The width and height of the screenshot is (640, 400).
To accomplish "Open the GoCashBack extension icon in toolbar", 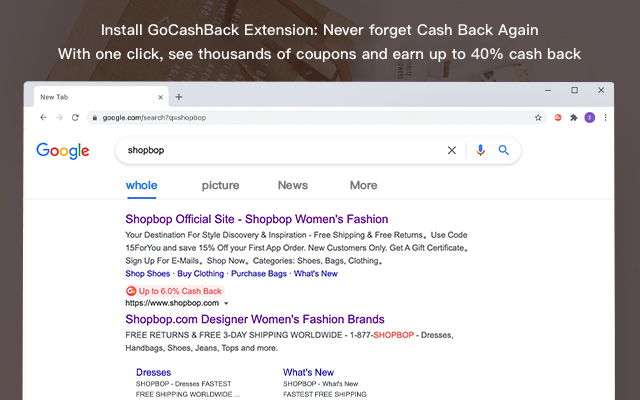I will 558,117.
